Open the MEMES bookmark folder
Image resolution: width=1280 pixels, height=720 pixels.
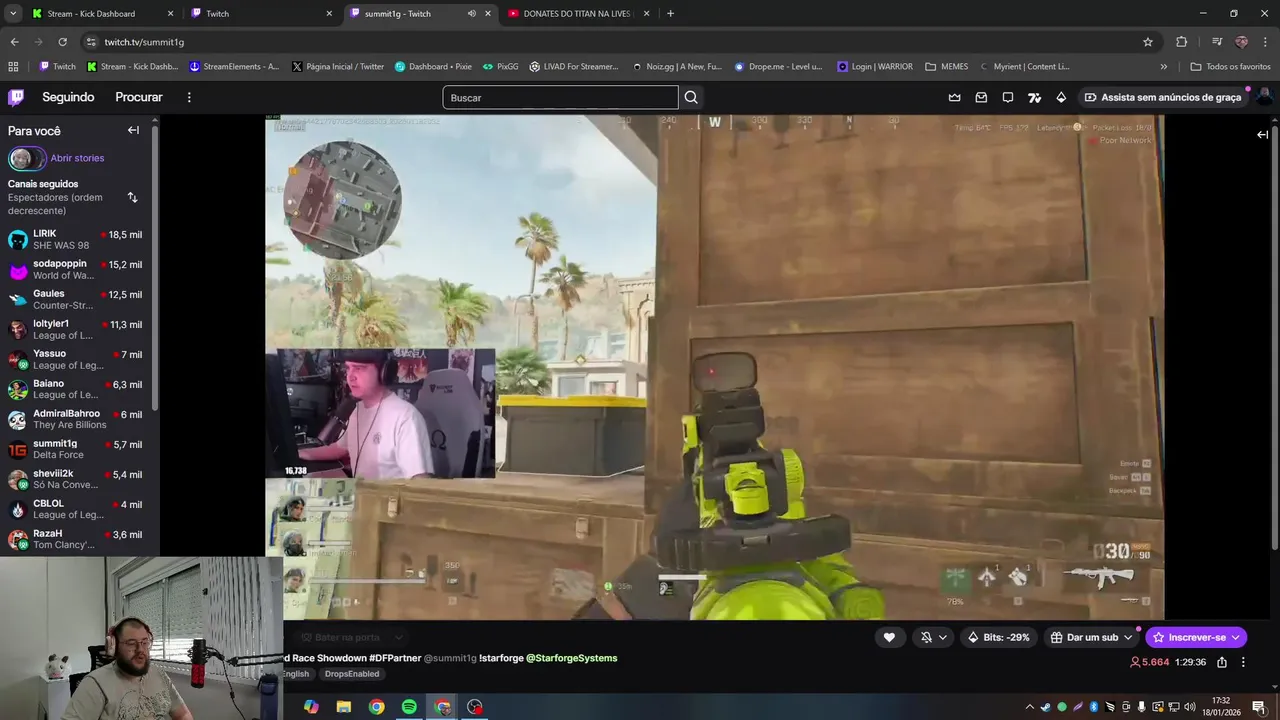click(946, 67)
